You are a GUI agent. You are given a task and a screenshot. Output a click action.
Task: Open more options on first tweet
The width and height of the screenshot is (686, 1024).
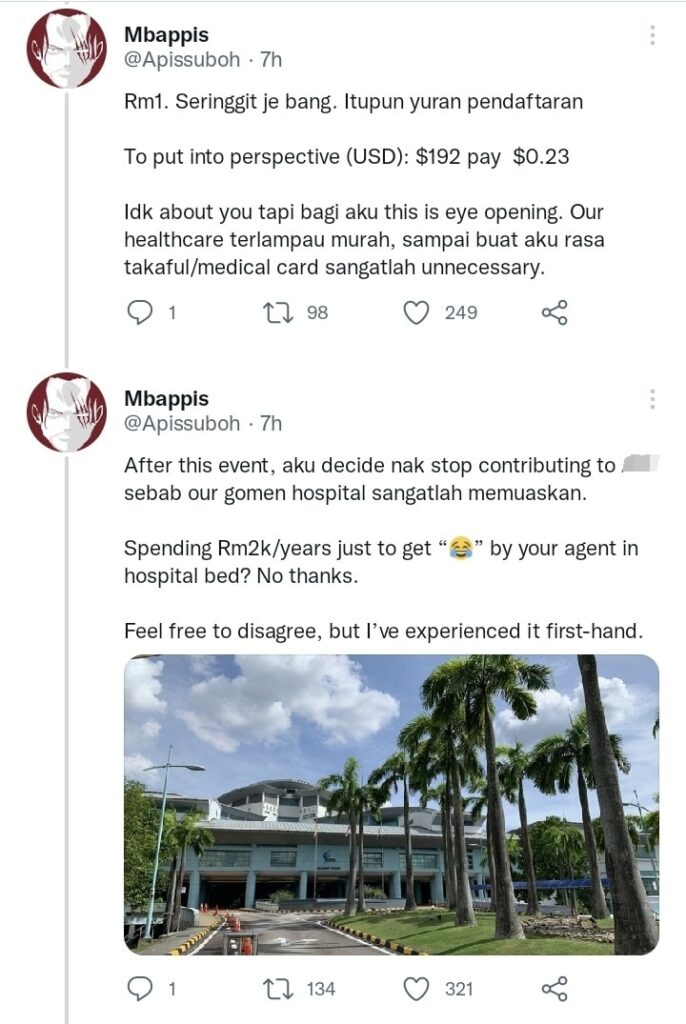pyautogui.click(x=652, y=36)
